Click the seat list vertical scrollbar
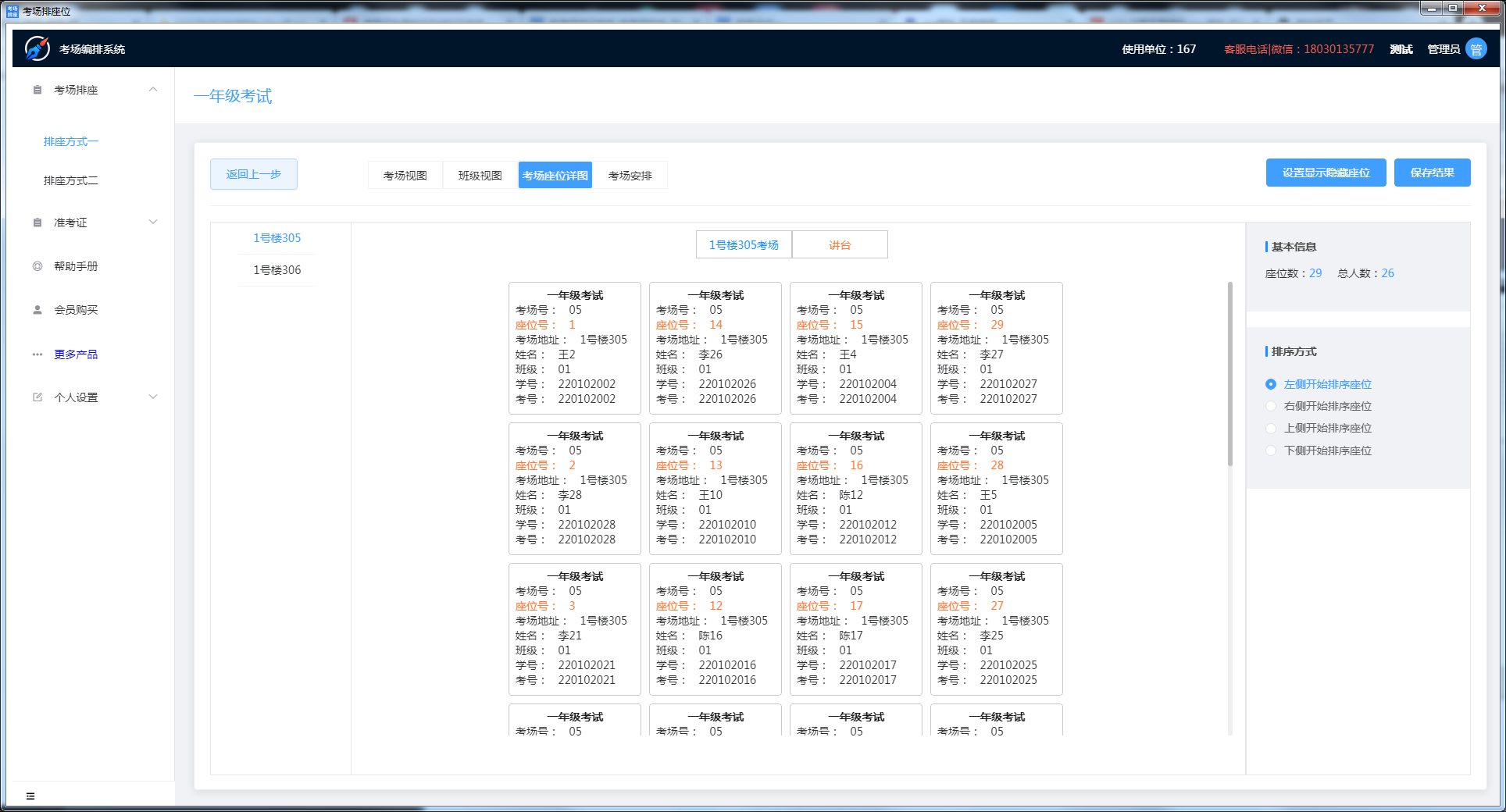 (x=1230, y=375)
